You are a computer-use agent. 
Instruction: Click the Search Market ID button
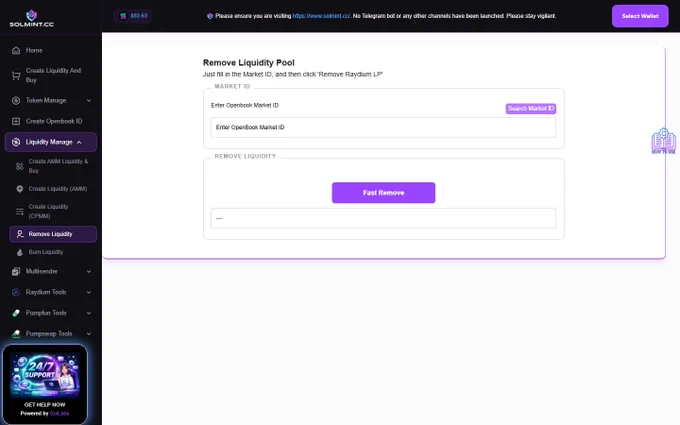coord(530,108)
